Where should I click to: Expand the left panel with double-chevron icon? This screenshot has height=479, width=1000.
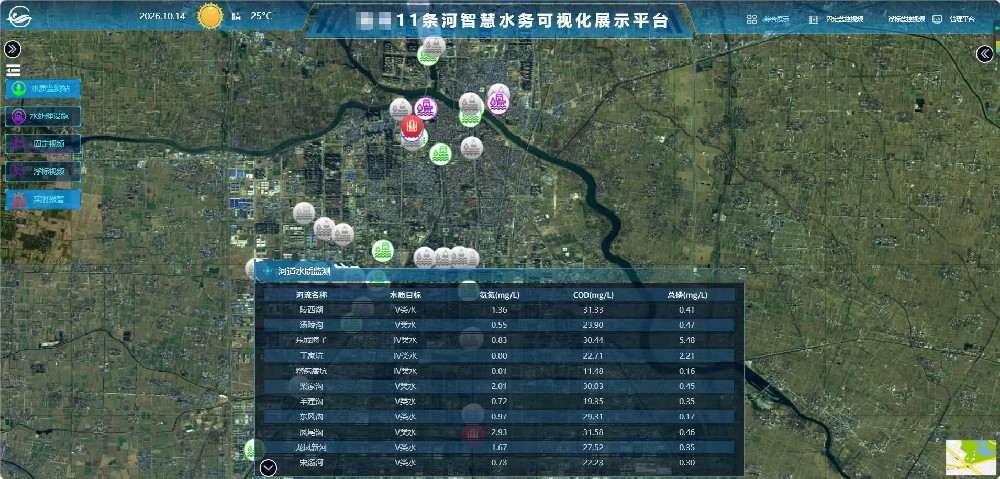(x=13, y=49)
